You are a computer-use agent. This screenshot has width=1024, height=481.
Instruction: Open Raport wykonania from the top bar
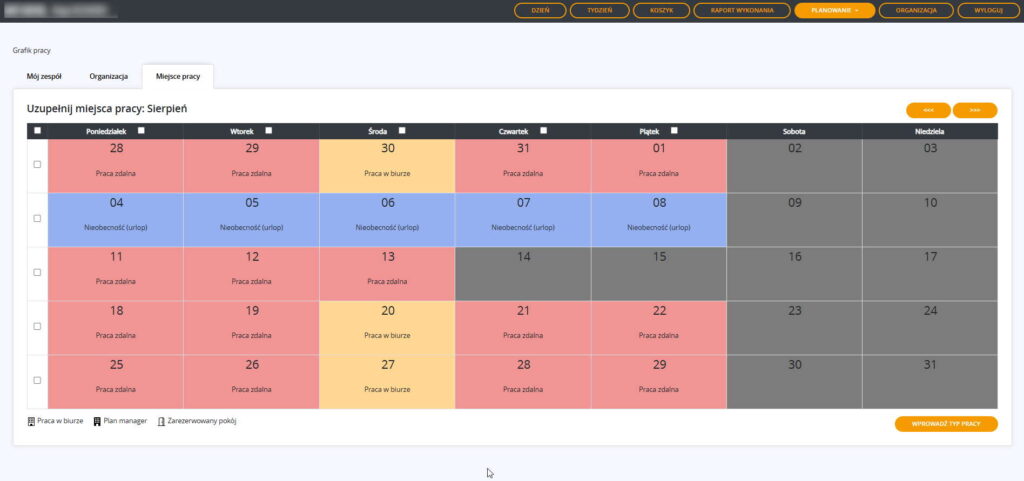(741, 11)
